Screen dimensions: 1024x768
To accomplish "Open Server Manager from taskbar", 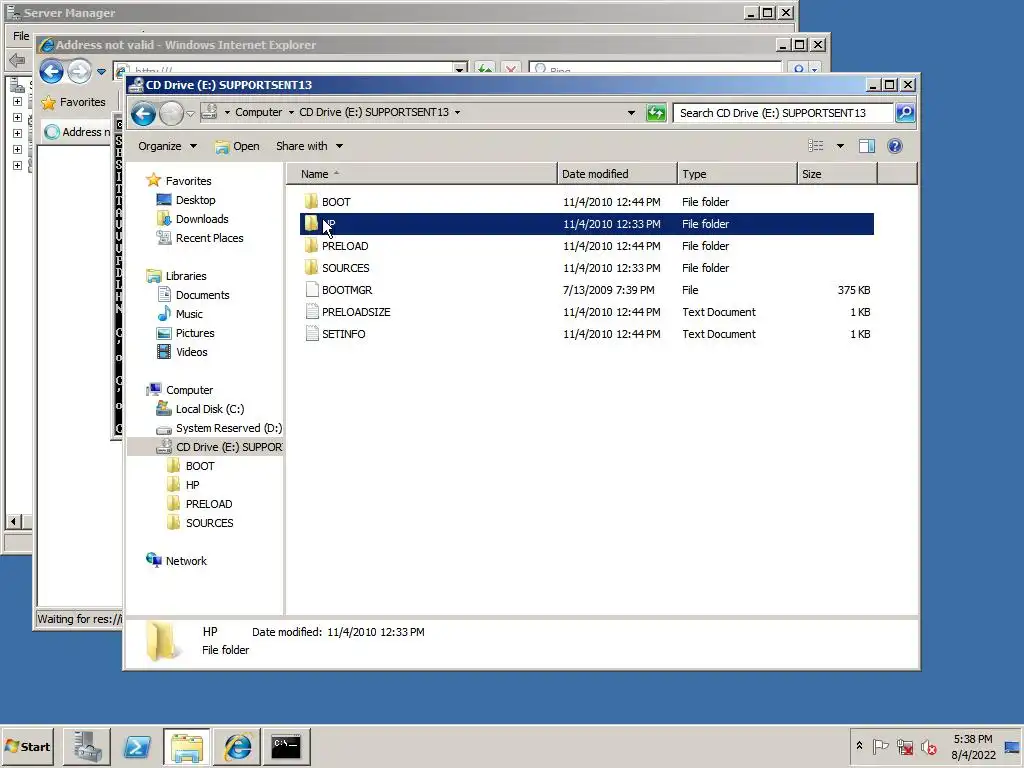I will click(x=87, y=746).
